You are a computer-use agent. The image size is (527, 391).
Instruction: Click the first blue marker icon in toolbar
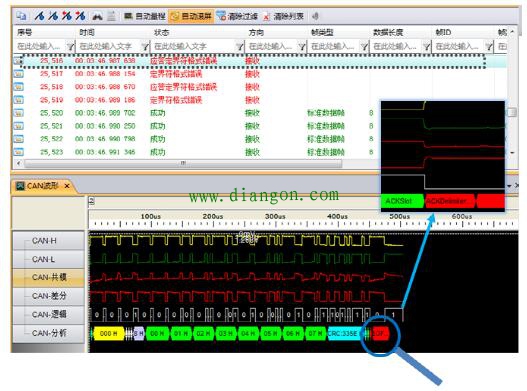point(40,16)
